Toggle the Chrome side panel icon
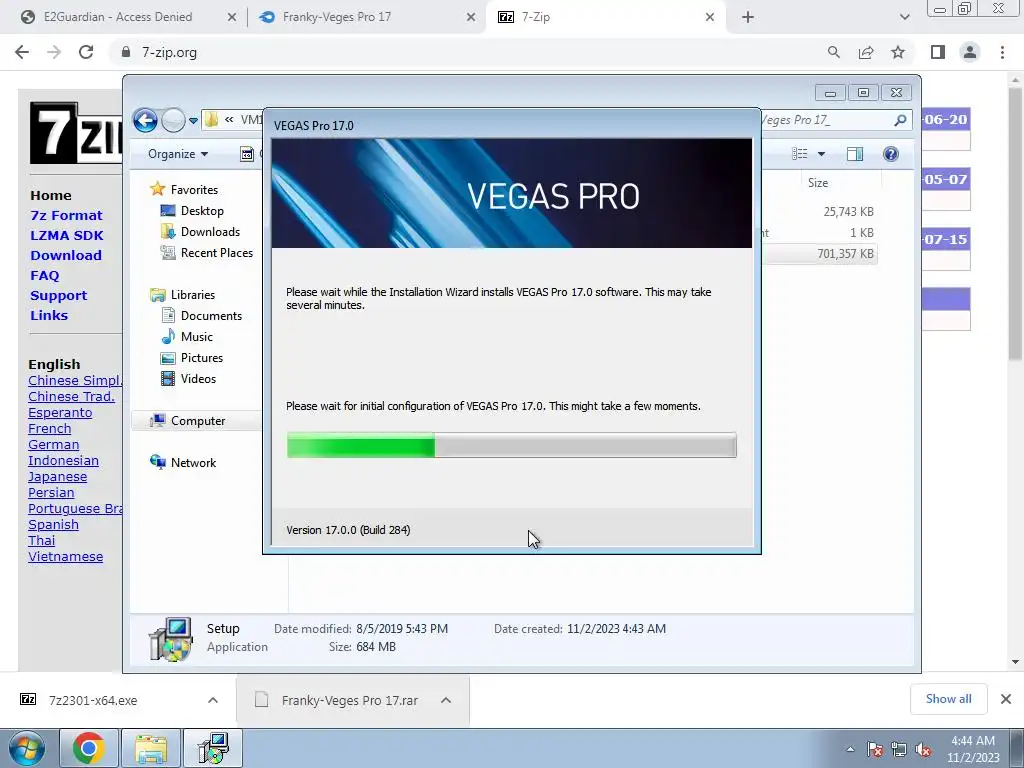The width and height of the screenshot is (1024, 768). coord(938,52)
